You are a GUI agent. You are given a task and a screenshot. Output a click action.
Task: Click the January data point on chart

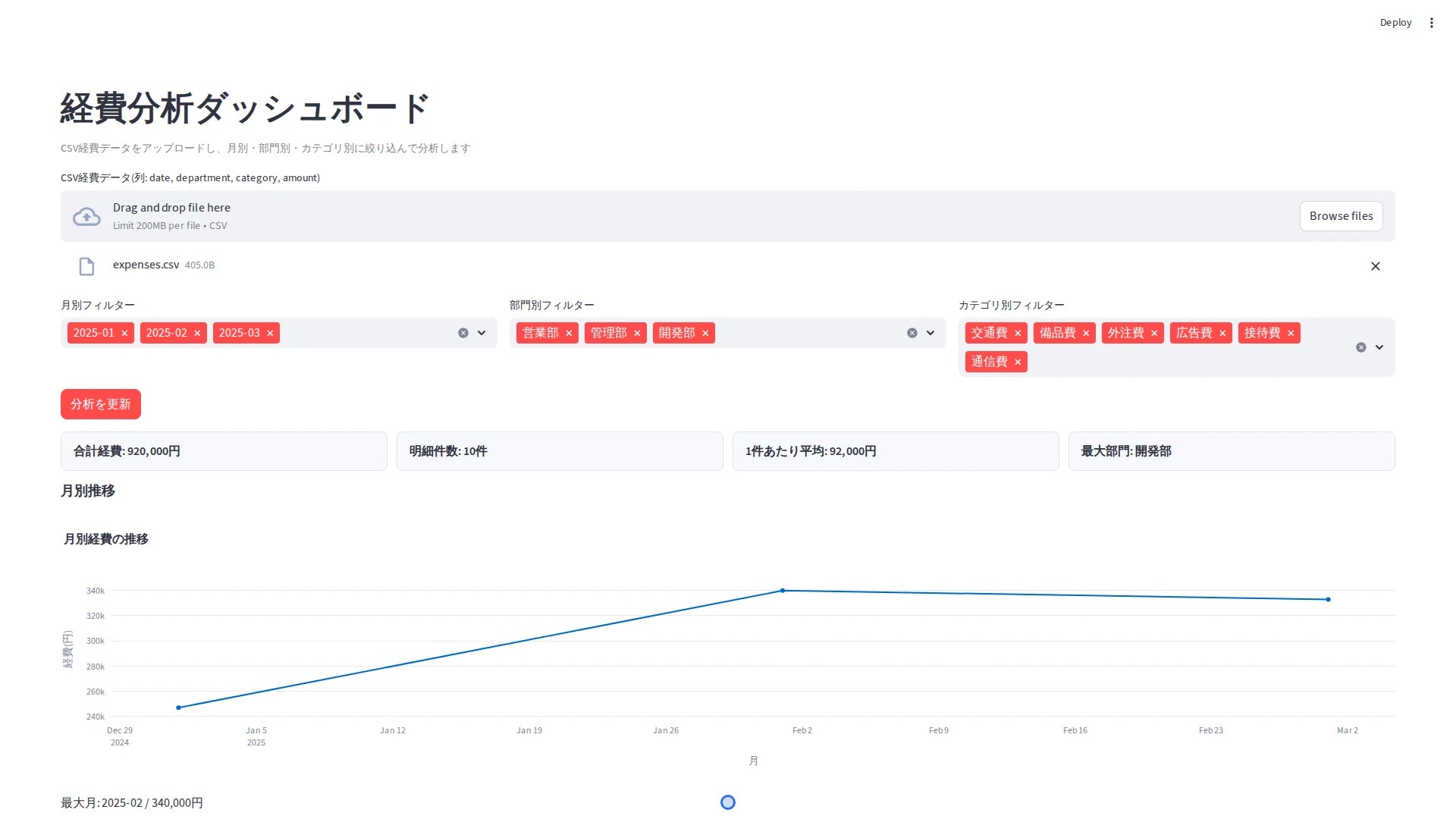178,708
